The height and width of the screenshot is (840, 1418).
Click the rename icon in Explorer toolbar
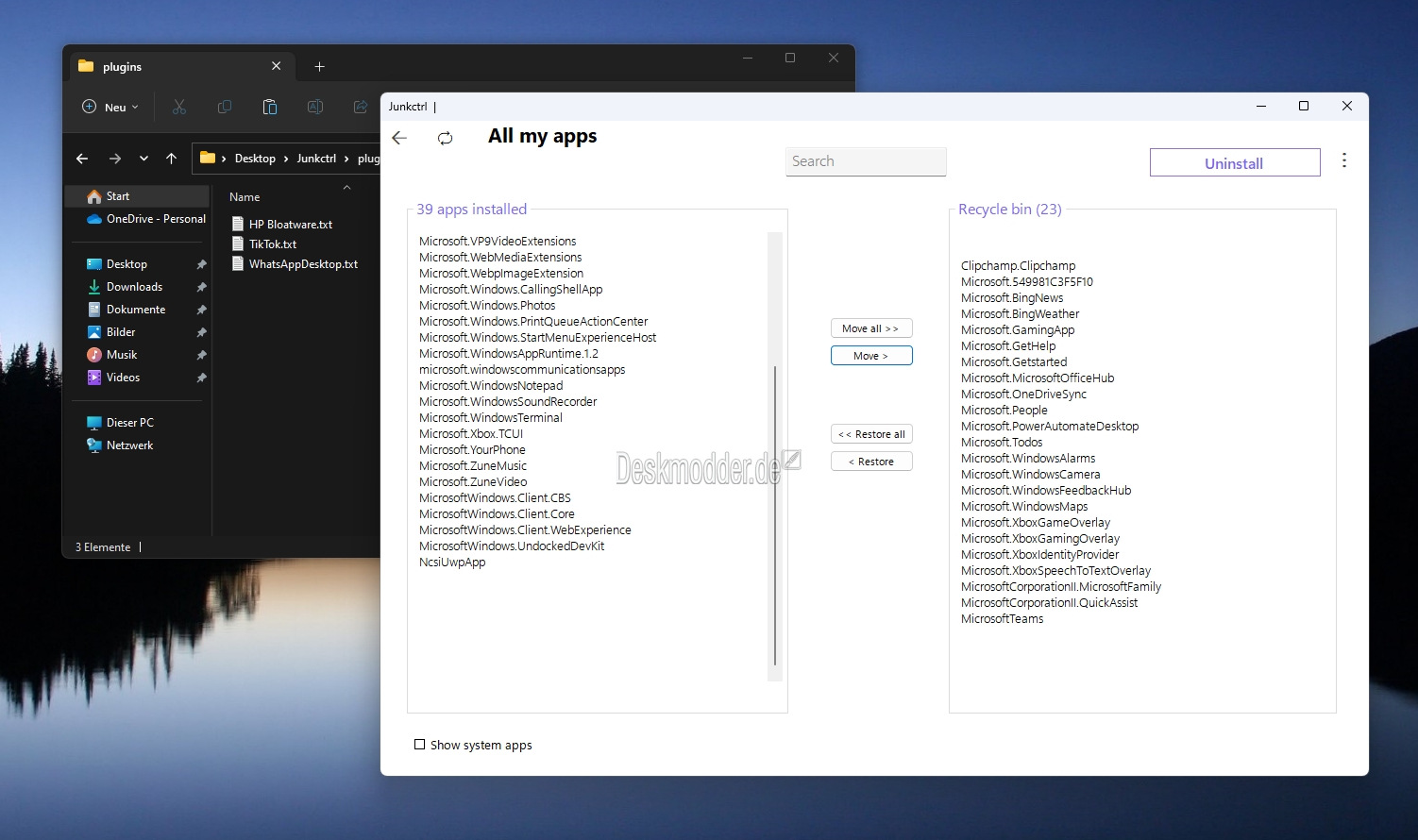315,107
